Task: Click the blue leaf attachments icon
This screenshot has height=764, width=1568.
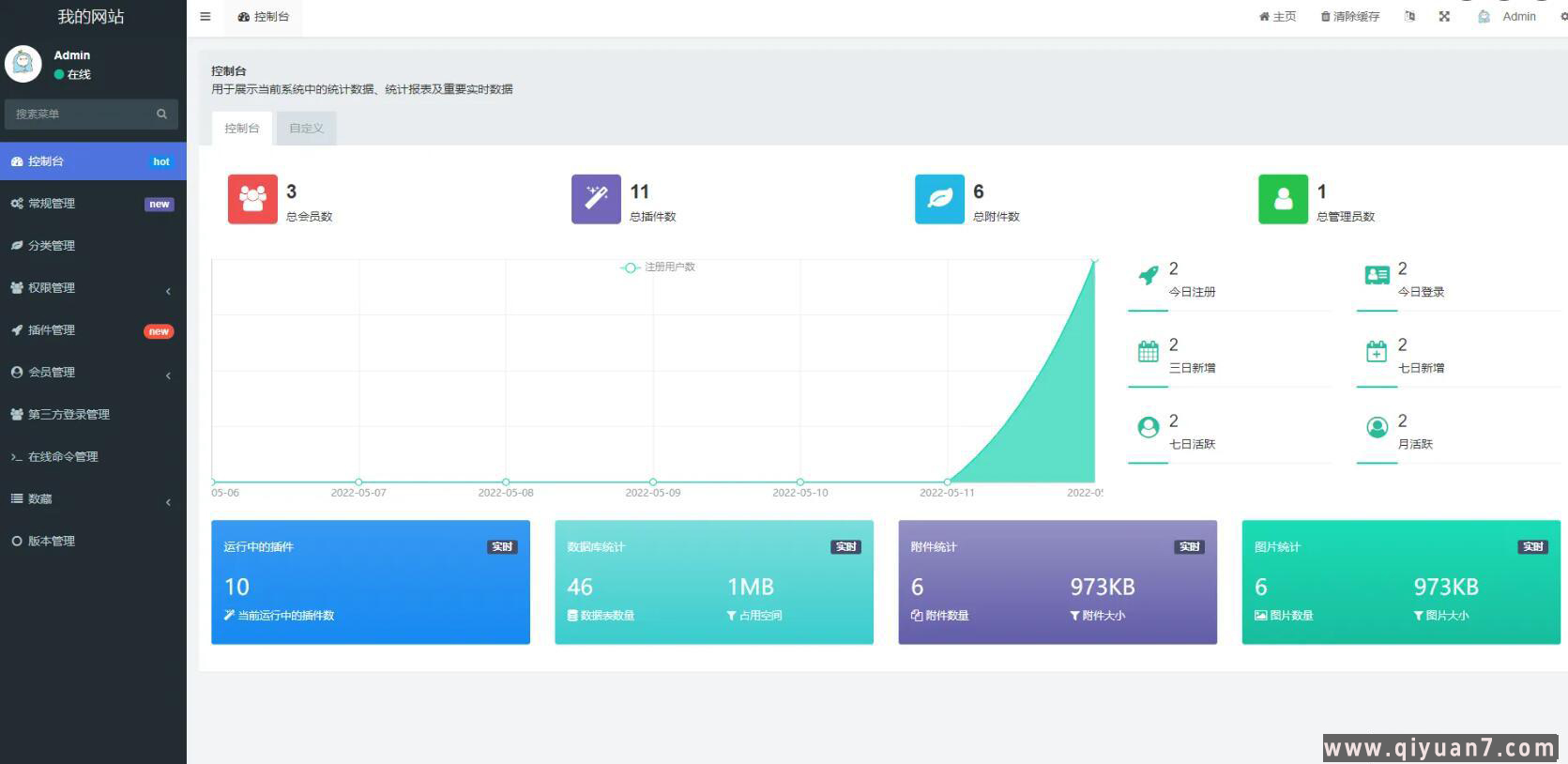Action: [x=939, y=199]
